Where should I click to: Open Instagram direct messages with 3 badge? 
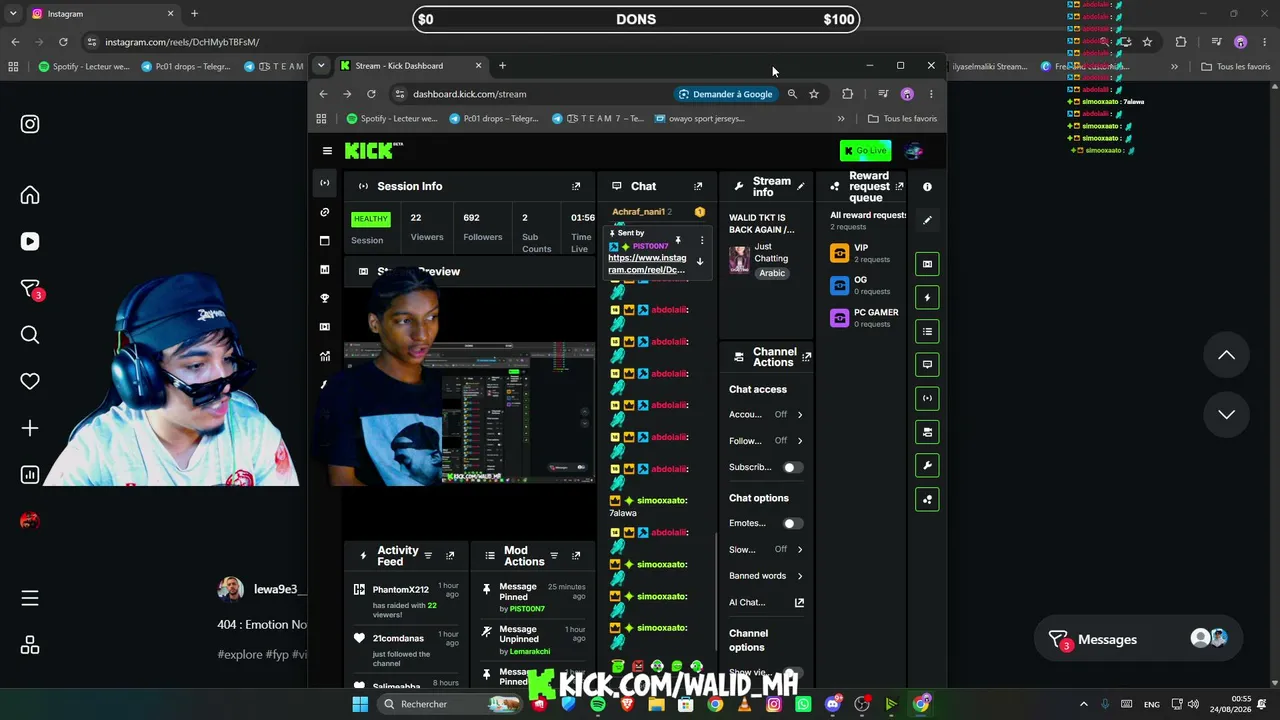coord(30,289)
